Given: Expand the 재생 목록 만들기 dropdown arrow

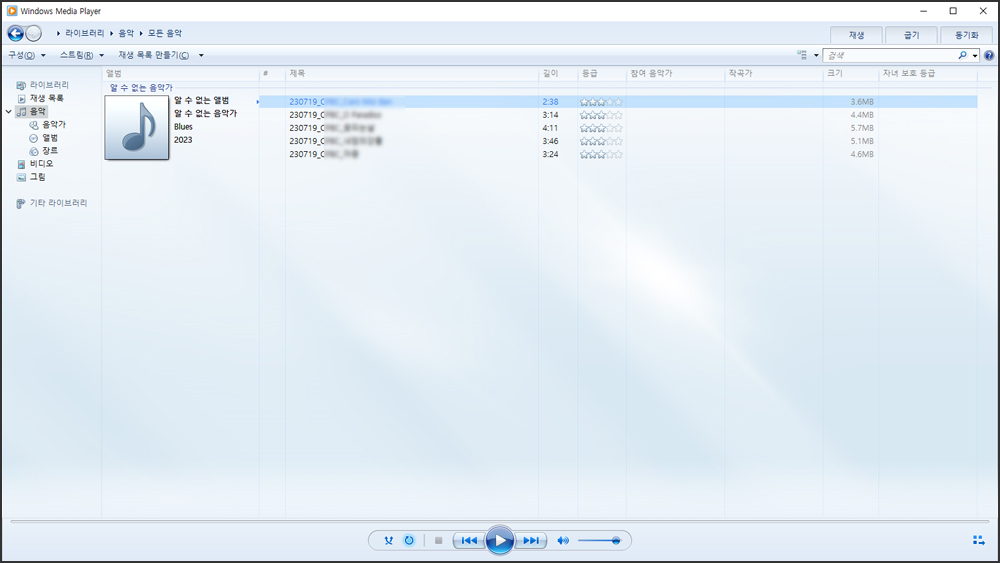Looking at the screenshot, I should 201,55.
